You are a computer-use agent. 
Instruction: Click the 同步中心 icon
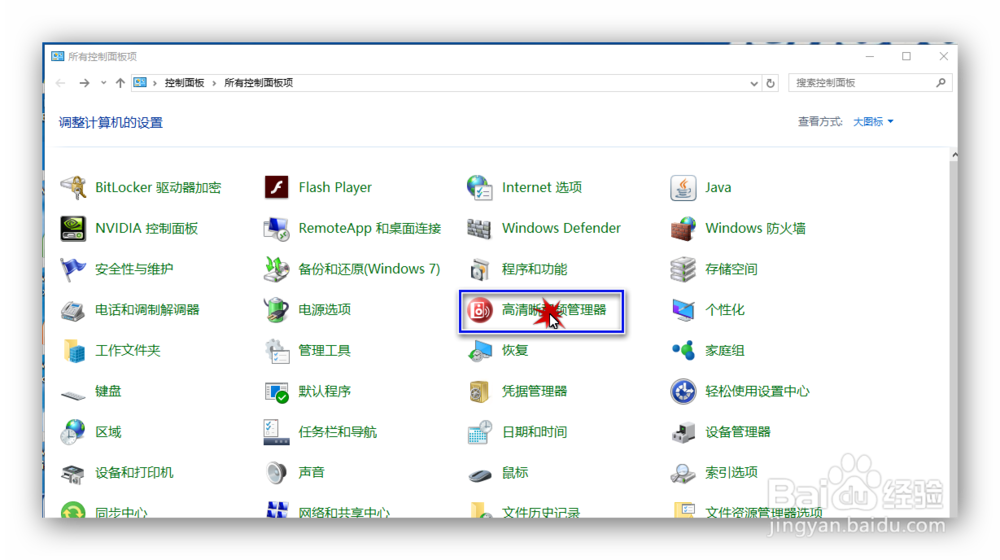[x=73, y=510]
